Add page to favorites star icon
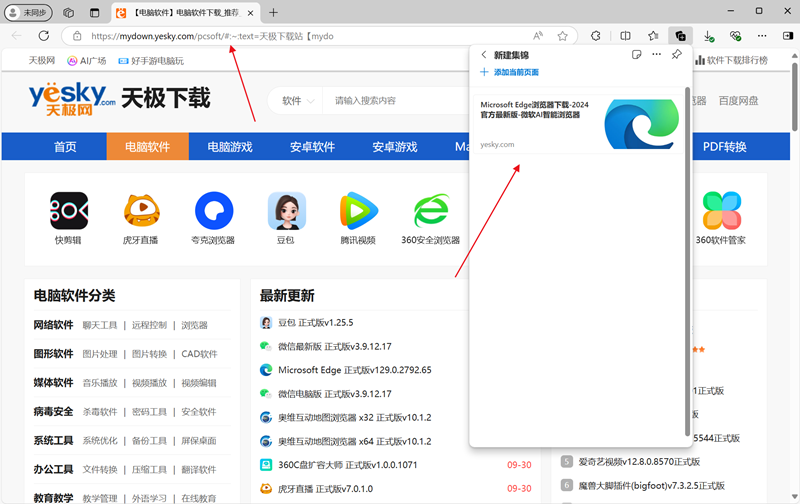This screenshot has width=800, height=504. pos(562,36)
